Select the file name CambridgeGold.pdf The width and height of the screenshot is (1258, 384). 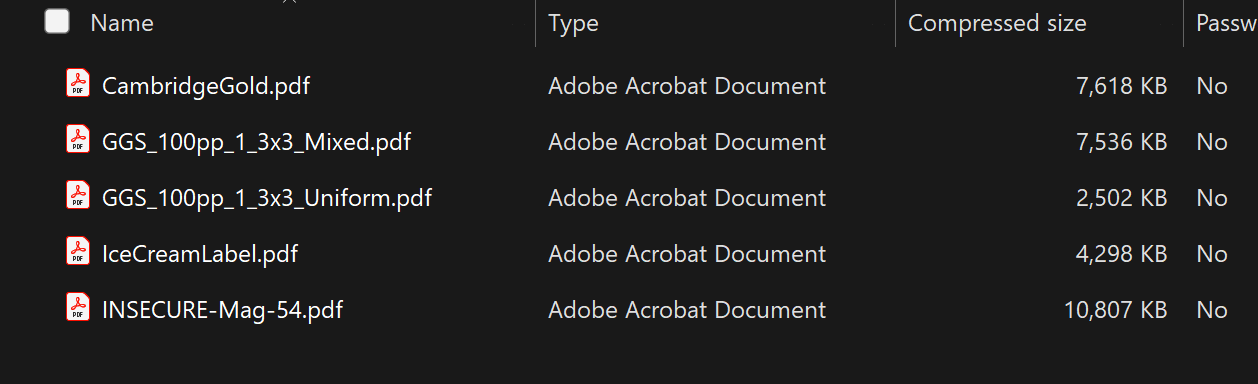pyautogui.click(x=206, y=86)
